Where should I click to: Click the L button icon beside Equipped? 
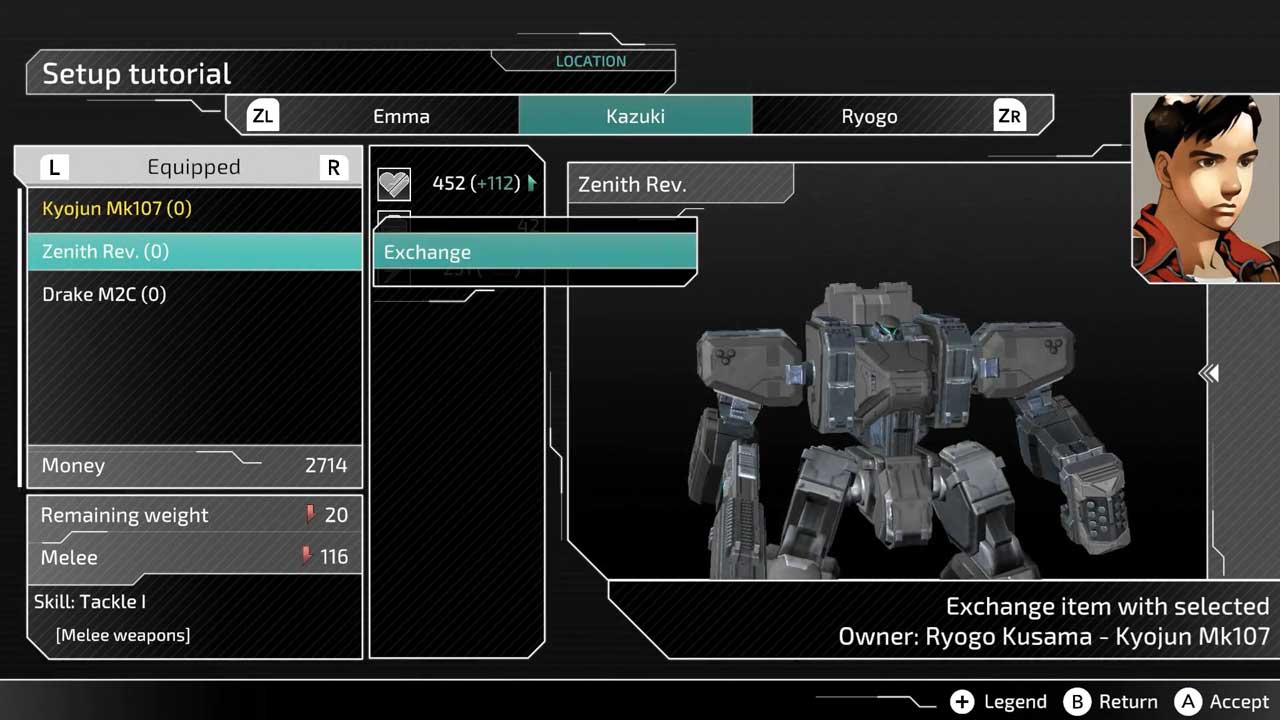54,167
